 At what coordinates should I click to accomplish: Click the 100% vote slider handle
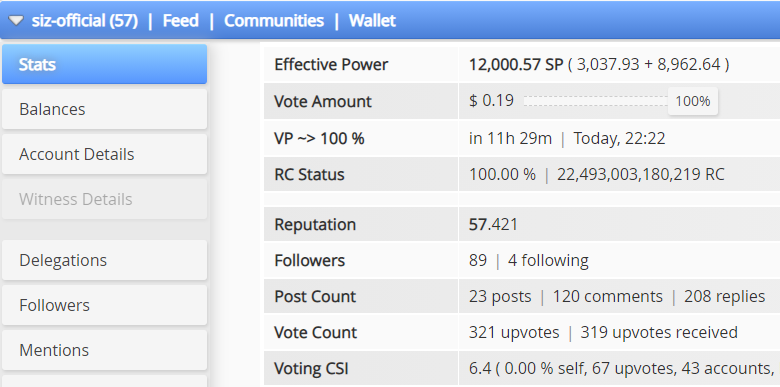coord(693,101)
